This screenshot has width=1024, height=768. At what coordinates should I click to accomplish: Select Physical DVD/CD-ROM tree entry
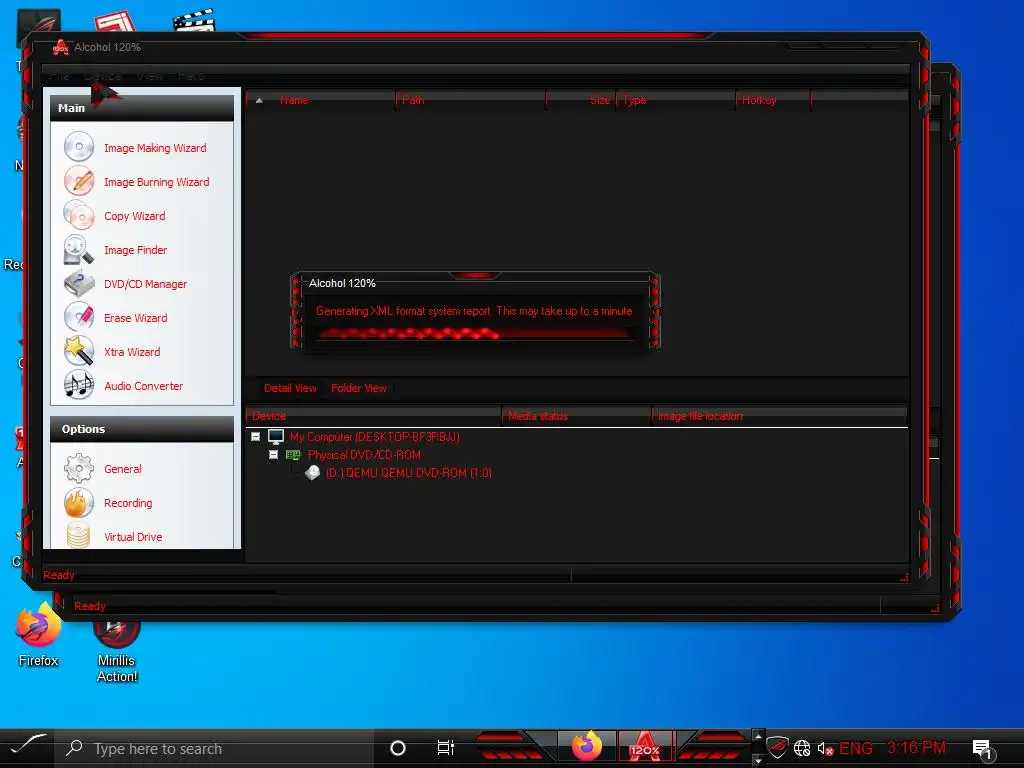click(364, 455)
